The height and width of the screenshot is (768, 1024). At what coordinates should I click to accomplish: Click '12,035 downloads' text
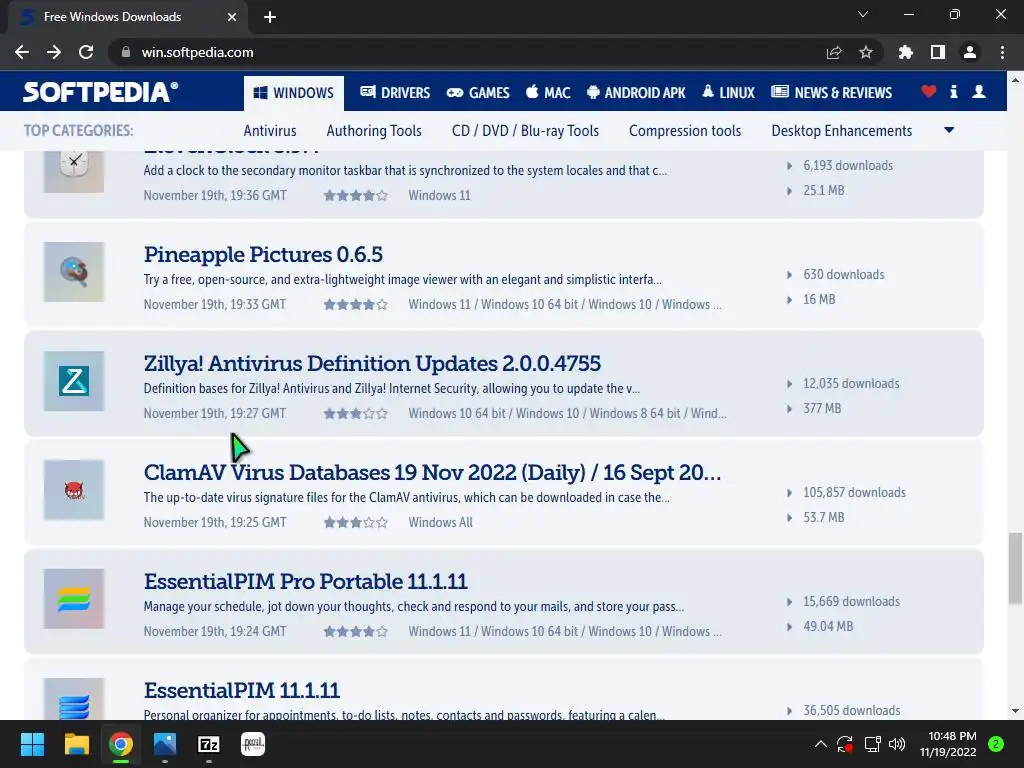[x=851, y=383]
